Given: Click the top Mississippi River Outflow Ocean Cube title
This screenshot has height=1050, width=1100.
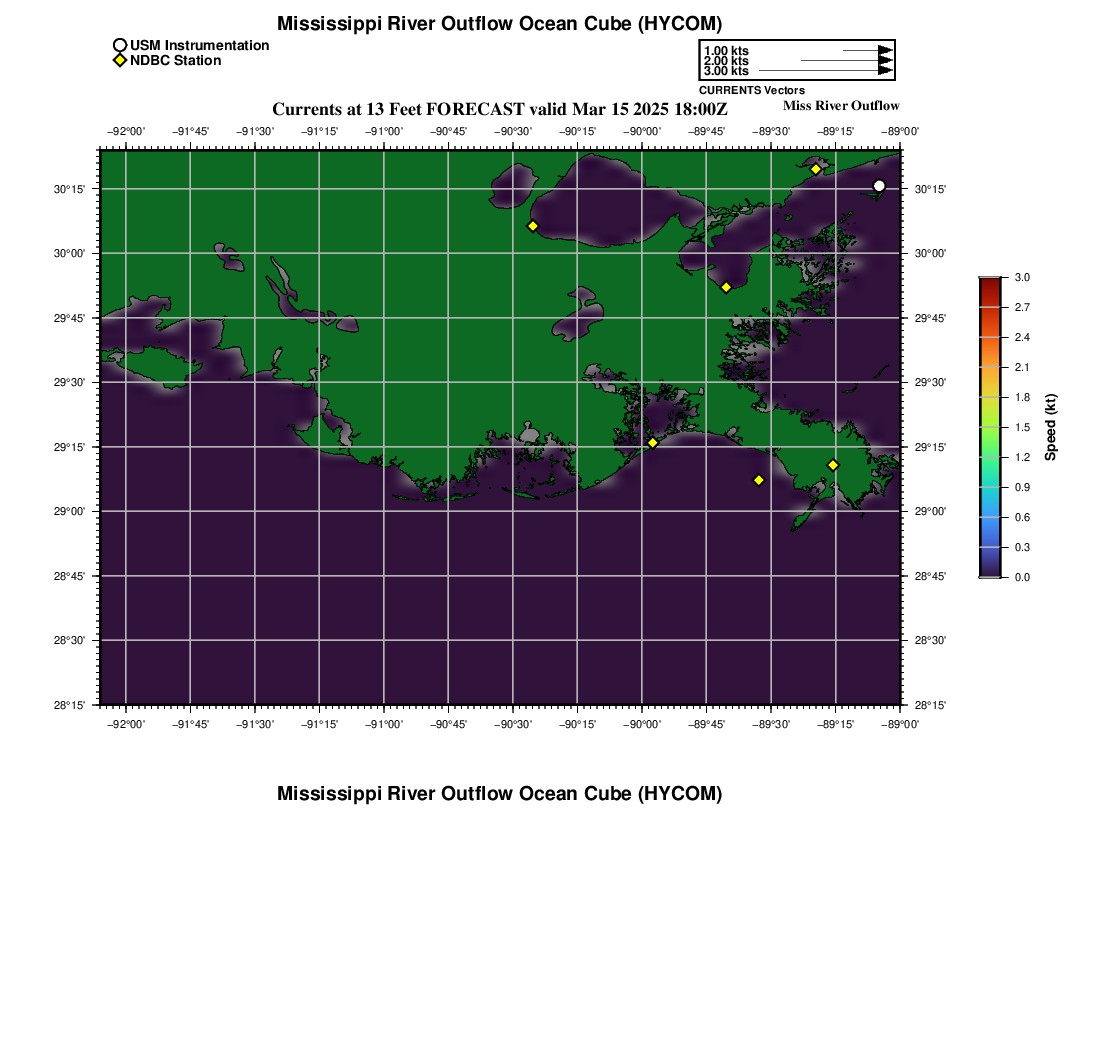Looking at the screenshot, I should pyautogui.click(x=499, y=24).
